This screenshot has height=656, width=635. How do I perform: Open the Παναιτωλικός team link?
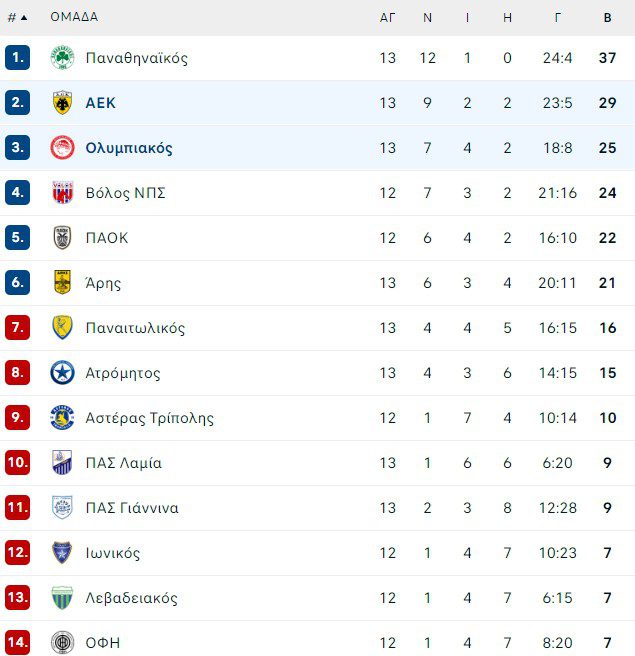click(135, 328)
